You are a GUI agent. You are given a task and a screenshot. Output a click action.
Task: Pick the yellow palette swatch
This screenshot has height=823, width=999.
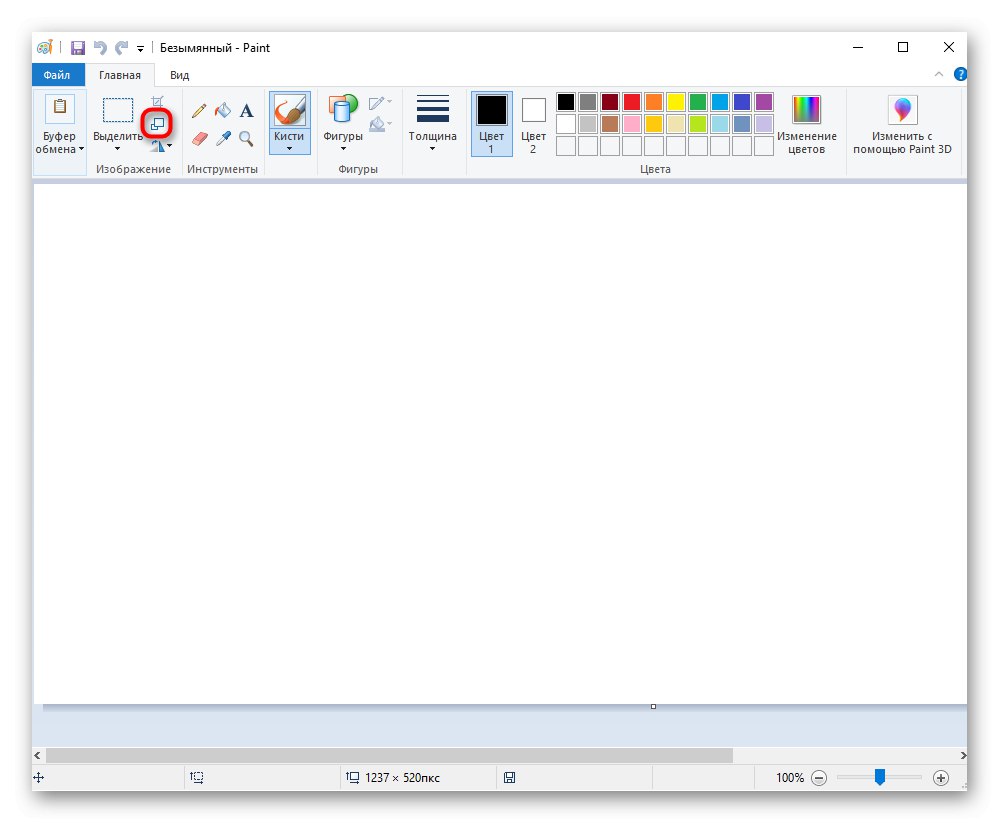676,102
